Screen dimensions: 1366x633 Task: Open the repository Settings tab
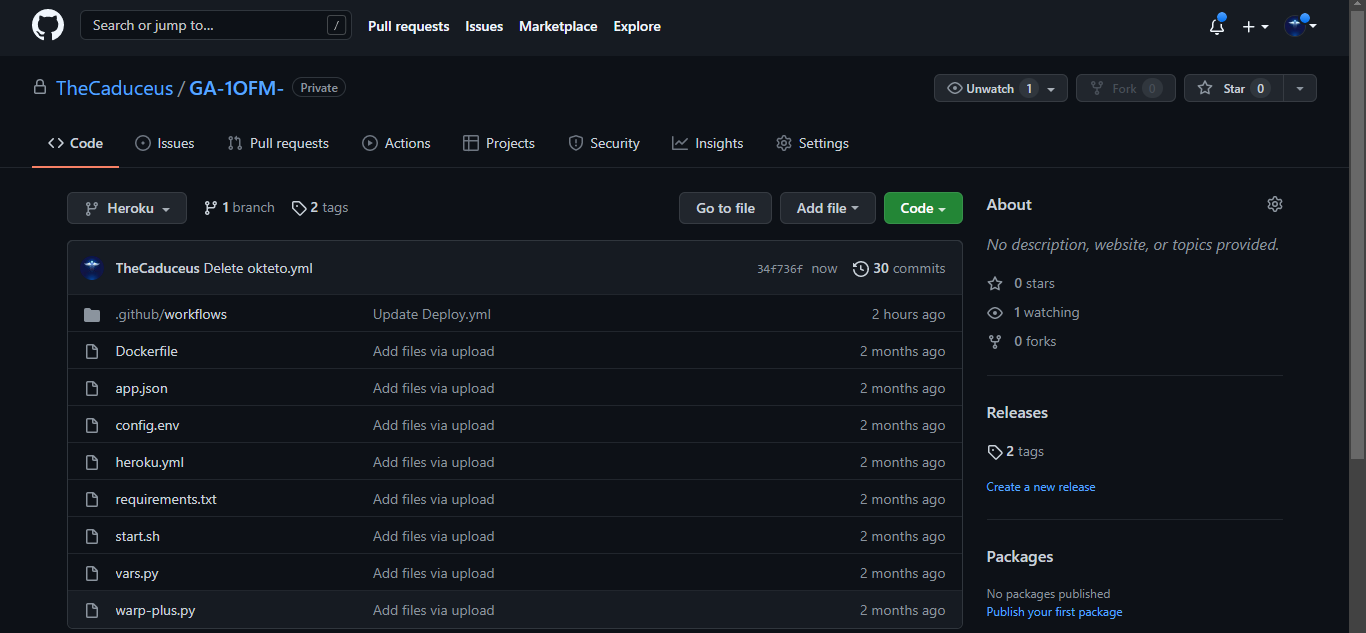click(x=812, y=143)
